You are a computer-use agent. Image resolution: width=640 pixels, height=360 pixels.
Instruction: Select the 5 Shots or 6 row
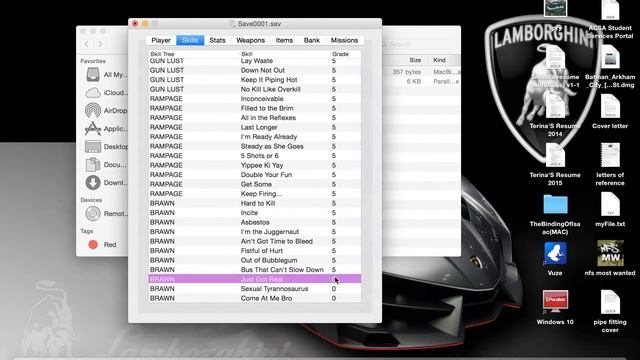[x=255, y=156]
